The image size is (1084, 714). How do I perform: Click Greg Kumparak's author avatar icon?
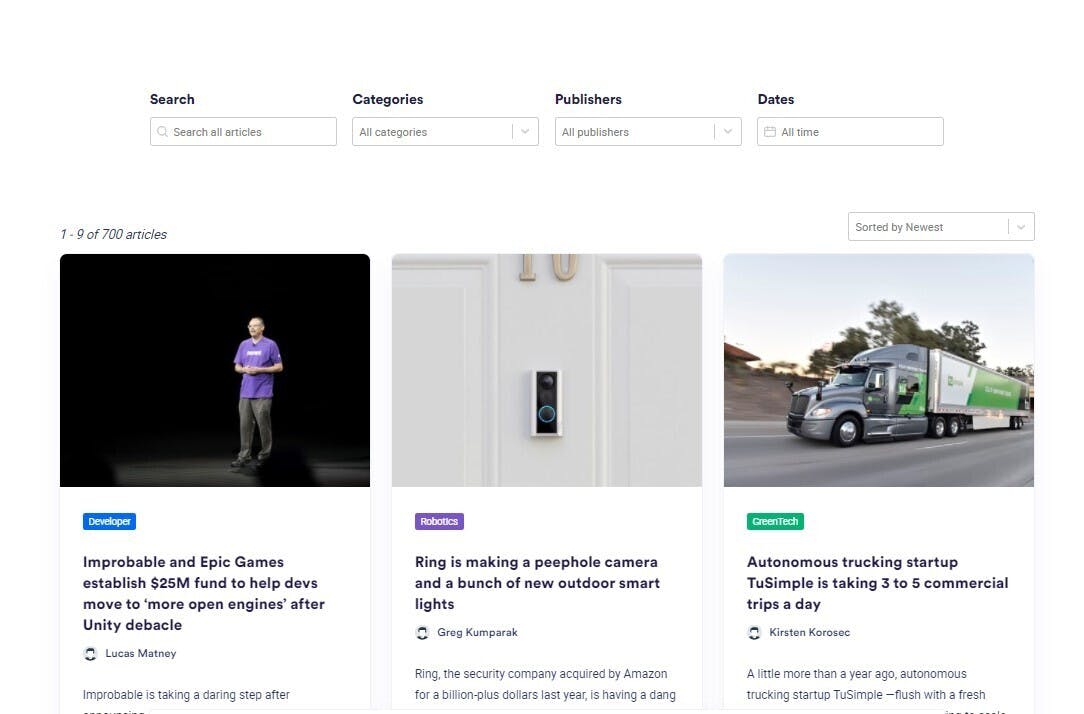(x=422, y=632)
